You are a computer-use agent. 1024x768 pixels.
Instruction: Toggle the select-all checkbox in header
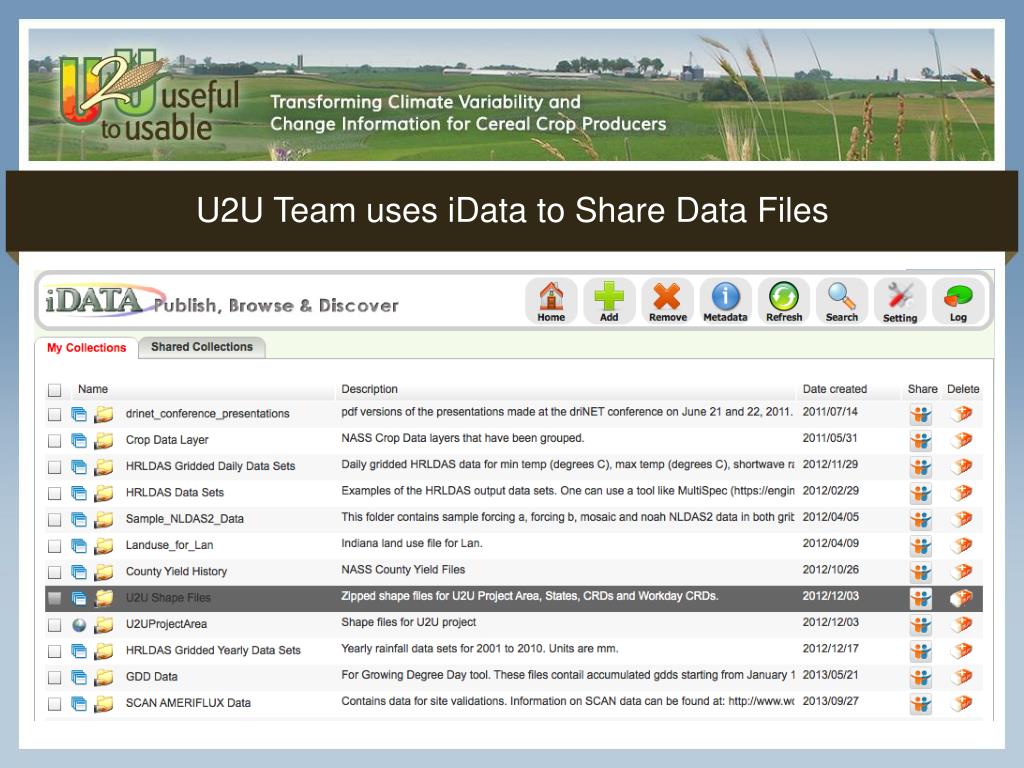pos(54,390)
